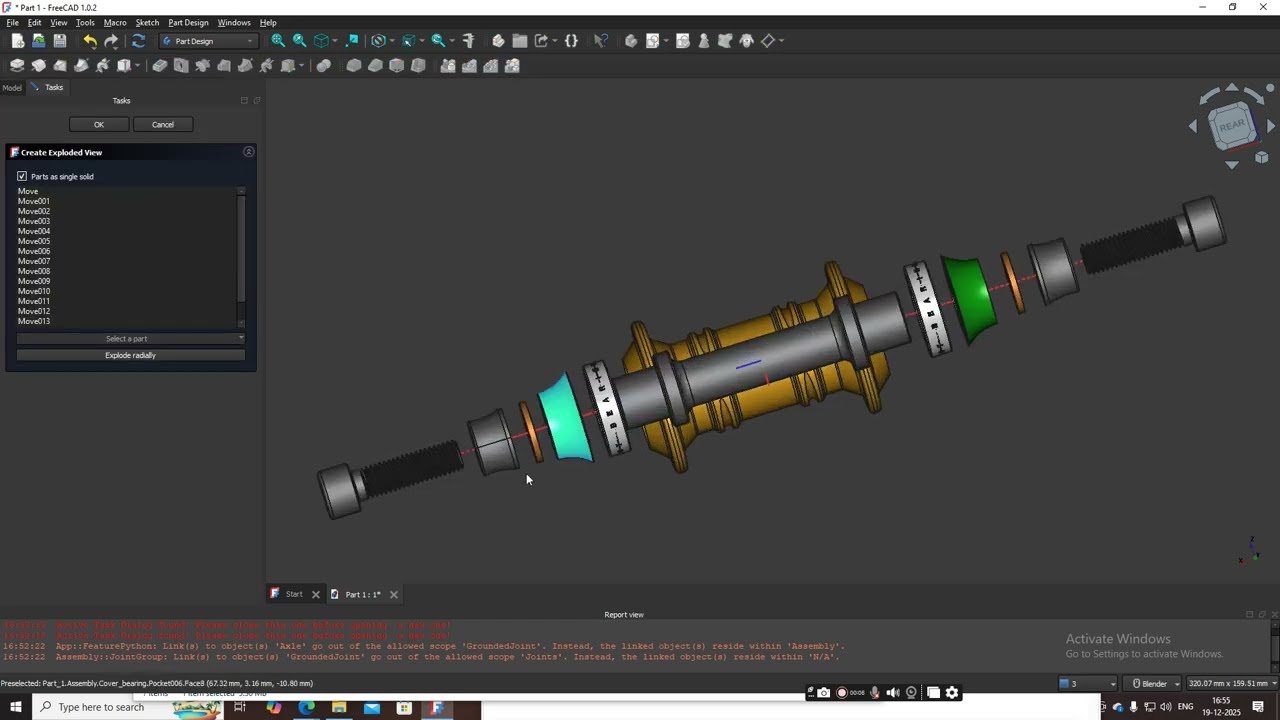This screenshot has height=720, width=1280.
Task: Cancel the exploded view task
Action: [163, 125]
